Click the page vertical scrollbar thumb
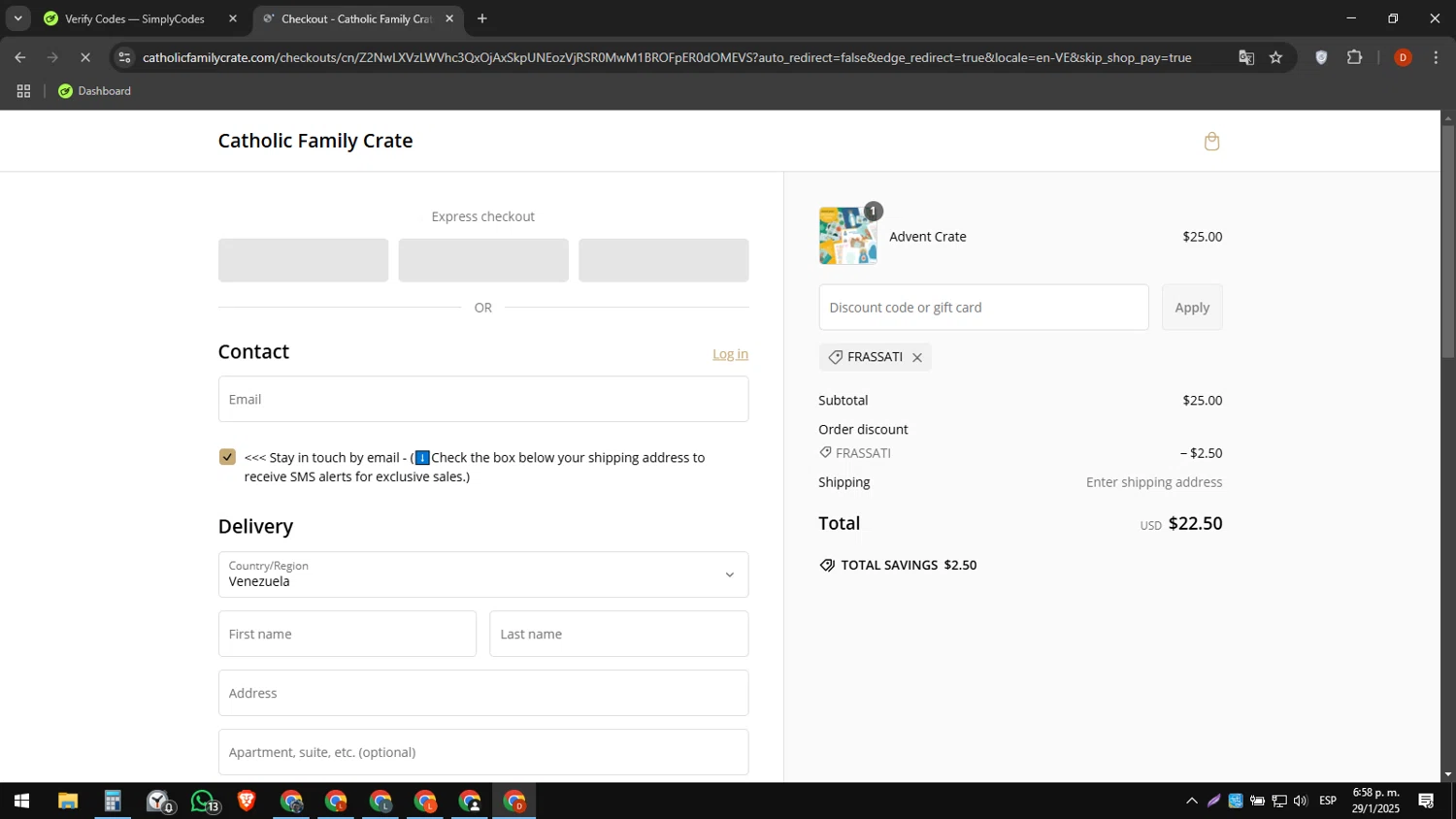This screenshot has height=819, width=1456. click(x=1448, y=241)
